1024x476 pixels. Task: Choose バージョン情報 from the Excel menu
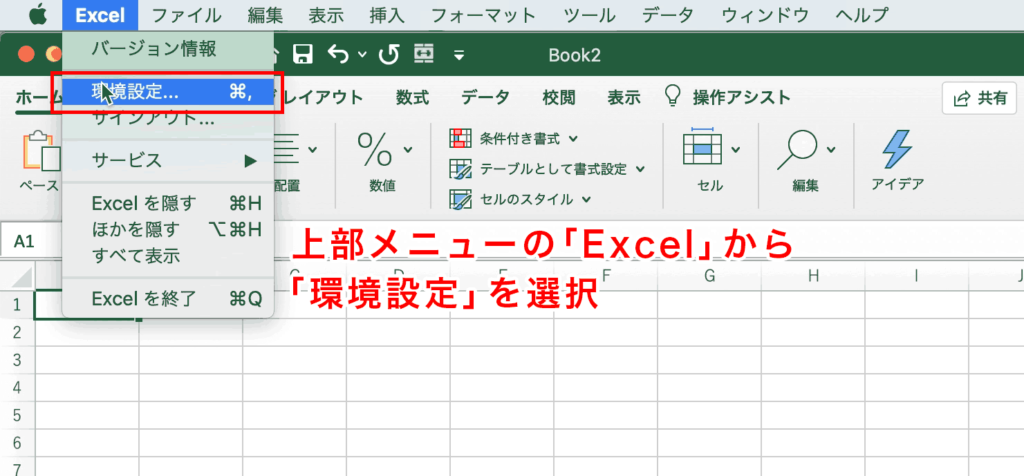click(168, 48)
